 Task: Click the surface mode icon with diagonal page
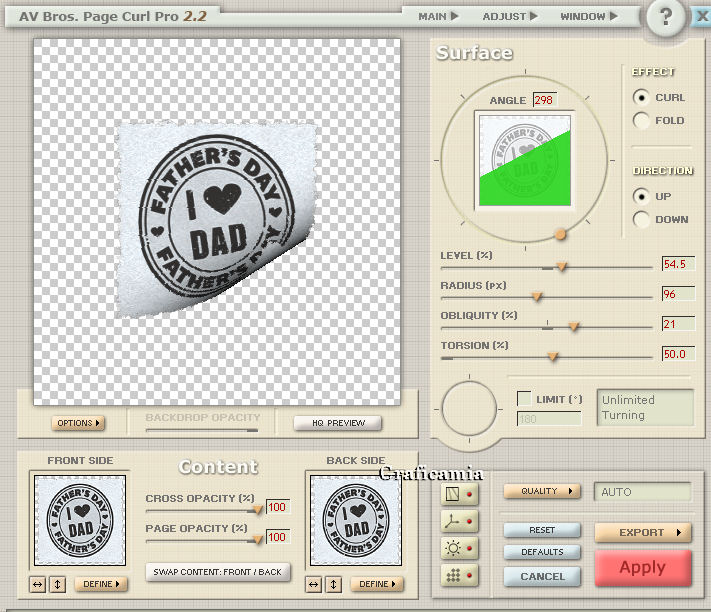tap(459, 494)
